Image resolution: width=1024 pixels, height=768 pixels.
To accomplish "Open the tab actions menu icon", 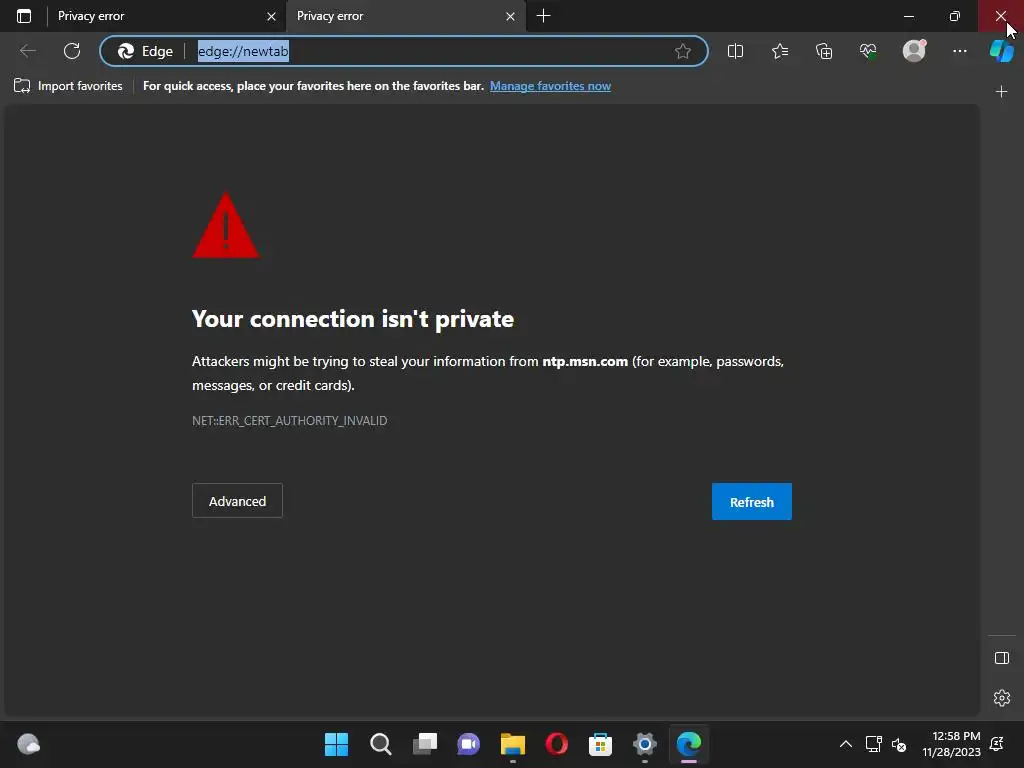I will pyautogui.click(x=24, y=16).
